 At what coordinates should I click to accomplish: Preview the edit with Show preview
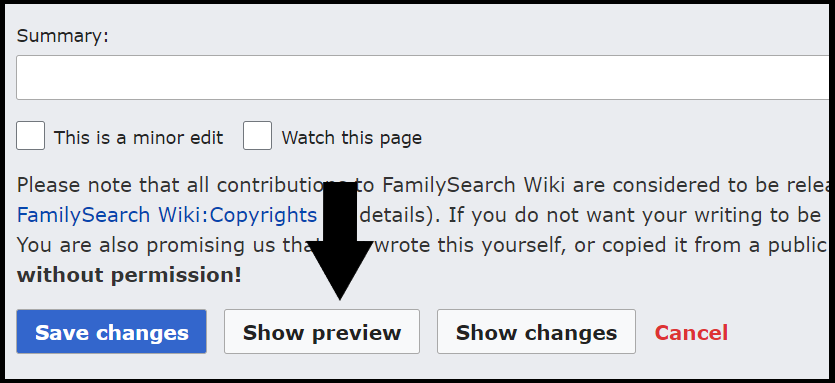(322, 332)
